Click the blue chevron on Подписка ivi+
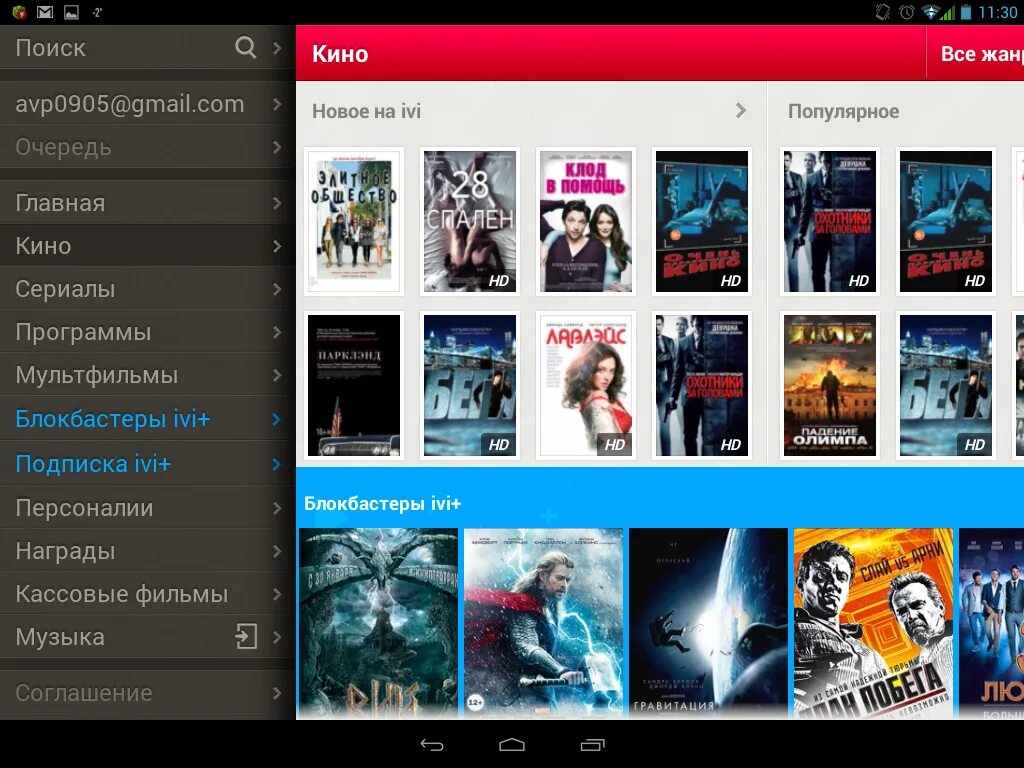This screenshot has width=1024, height=768. point(278,464)
